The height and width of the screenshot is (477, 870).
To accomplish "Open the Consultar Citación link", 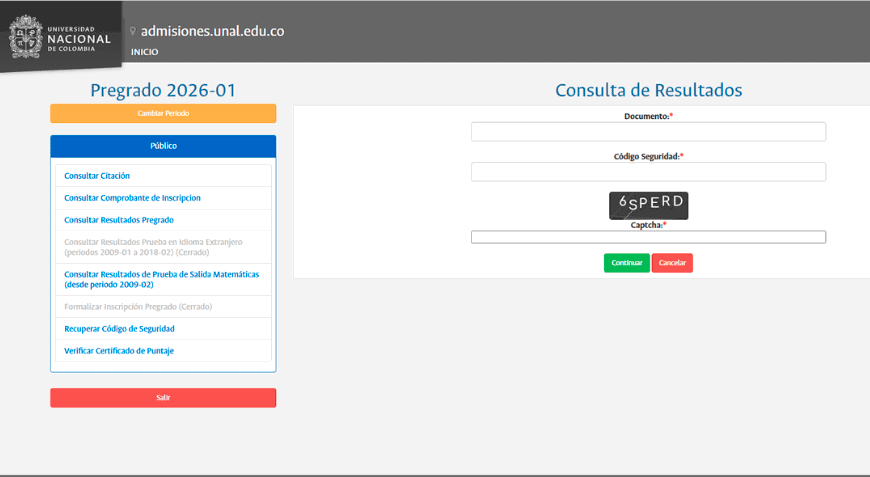I will pos(97,176).
